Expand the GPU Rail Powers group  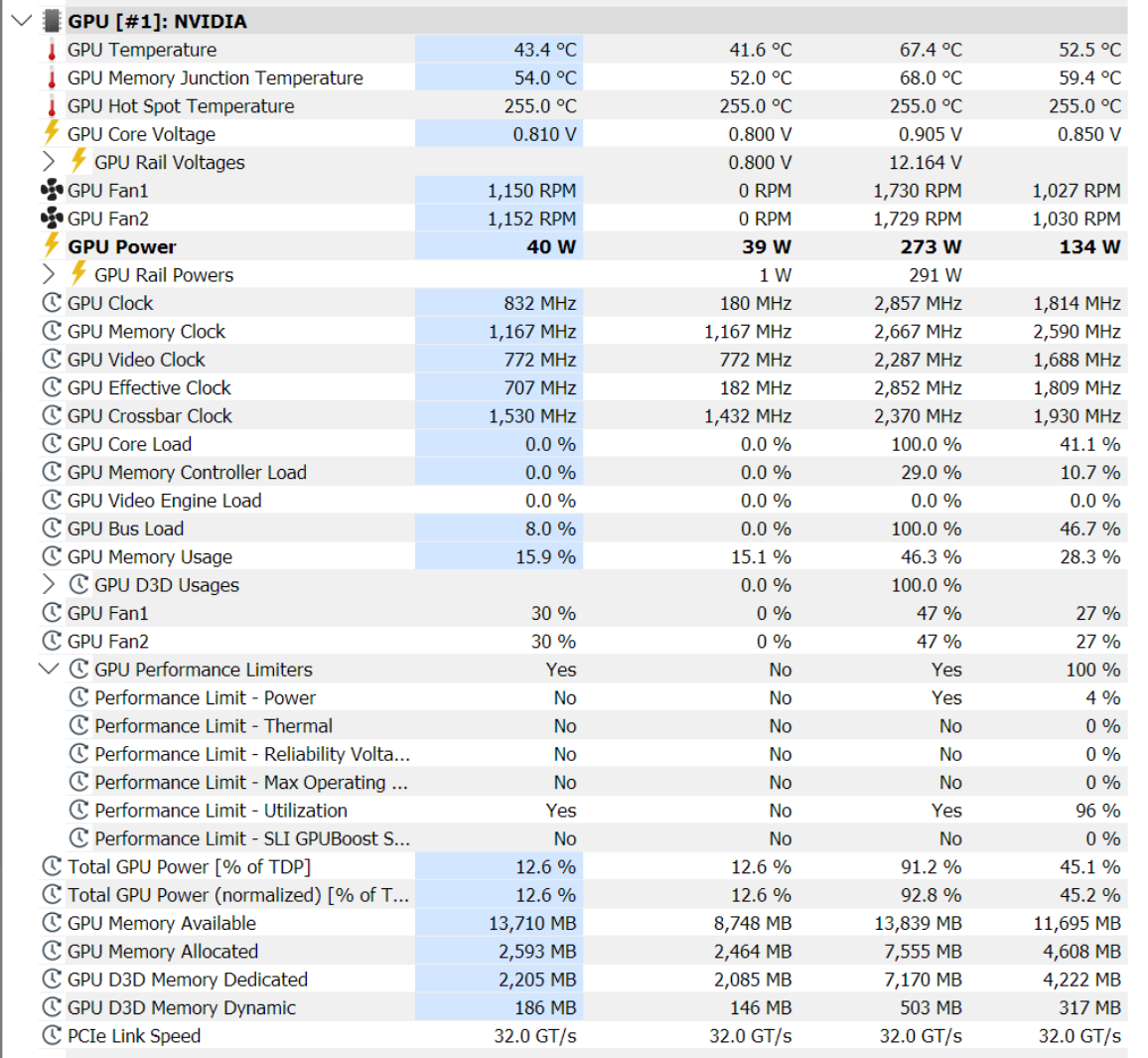point(49,275)
